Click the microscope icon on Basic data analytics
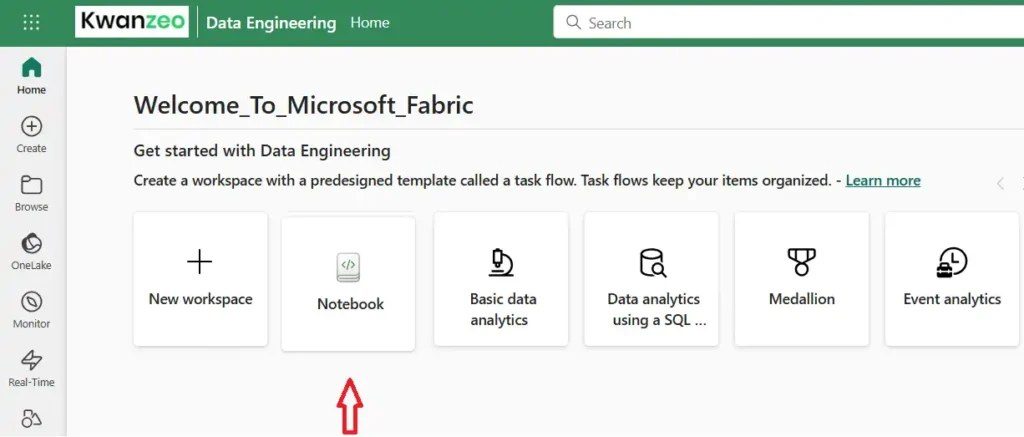This screenshot has width=1024, height=437. click(501, 262)
